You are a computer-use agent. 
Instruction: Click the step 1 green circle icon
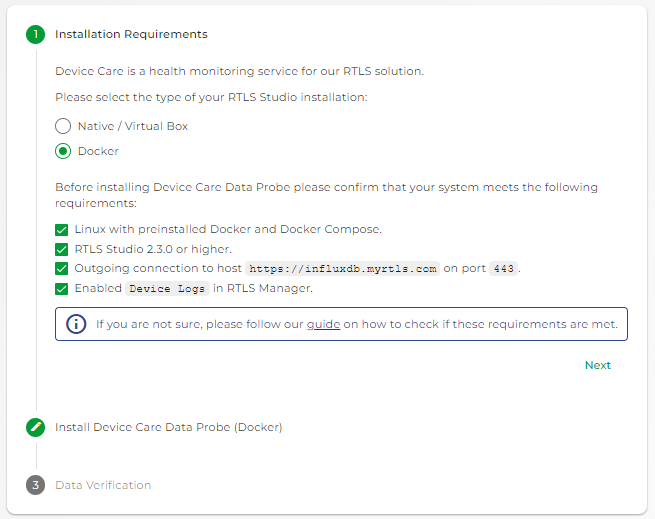click(36, 34)
